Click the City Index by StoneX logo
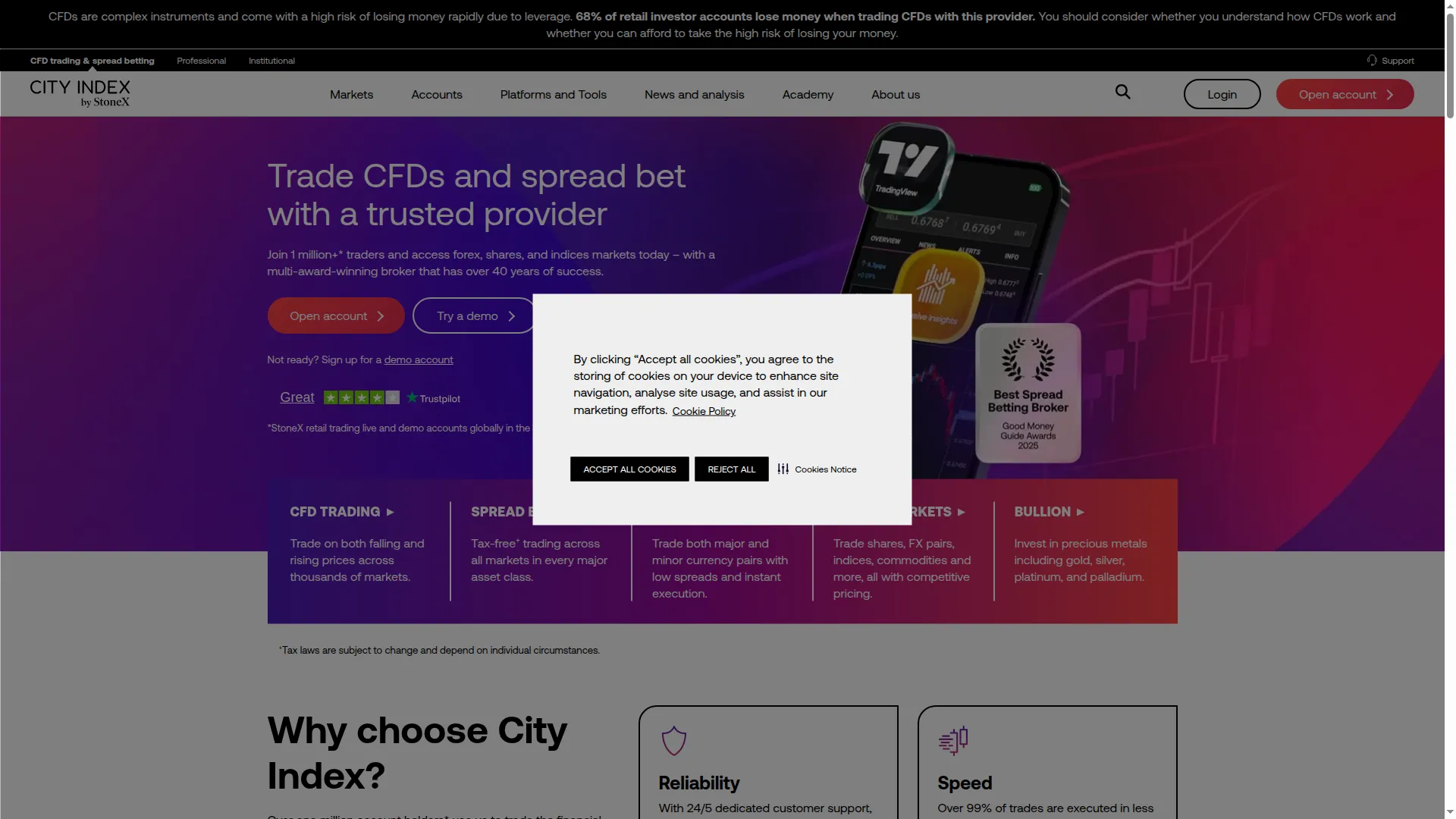1456x819 pixels. (x=80, y=93)
